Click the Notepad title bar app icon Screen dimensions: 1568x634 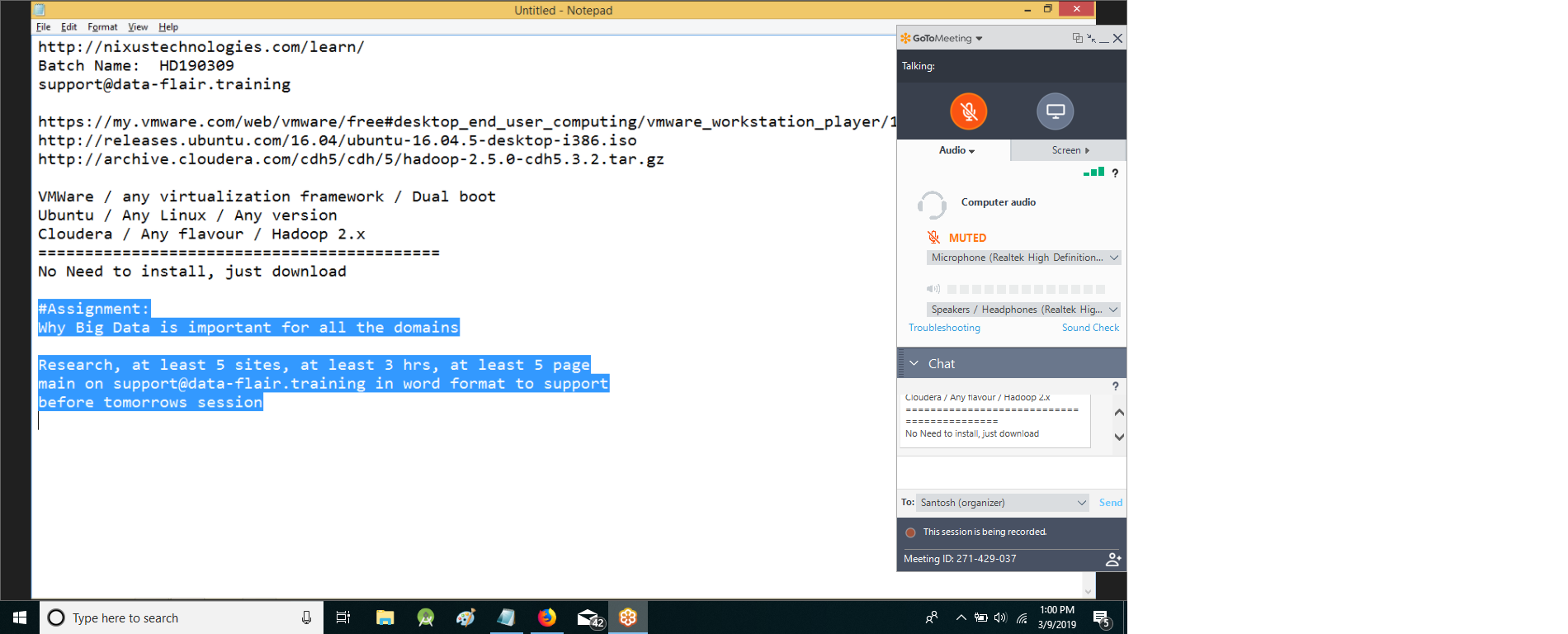pyautogui.click(x=40, y=10)
